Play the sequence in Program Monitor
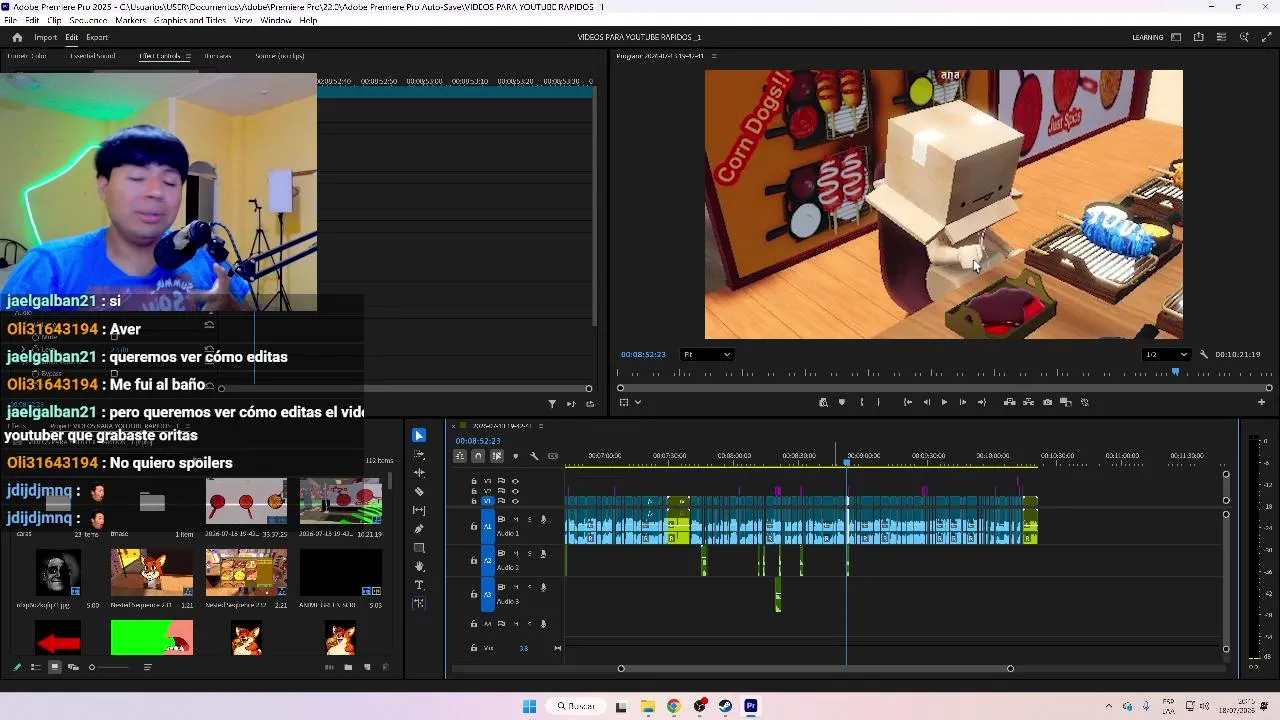 coord(944,402)
